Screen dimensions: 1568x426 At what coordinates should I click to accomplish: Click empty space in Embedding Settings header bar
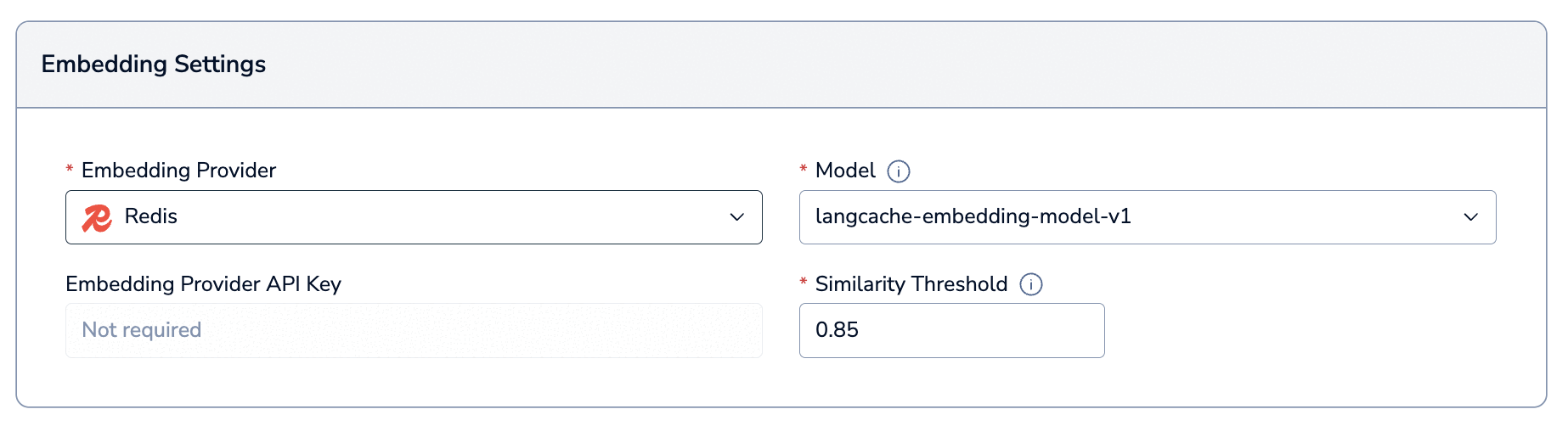pyautogui.click(x=849, y=64)
